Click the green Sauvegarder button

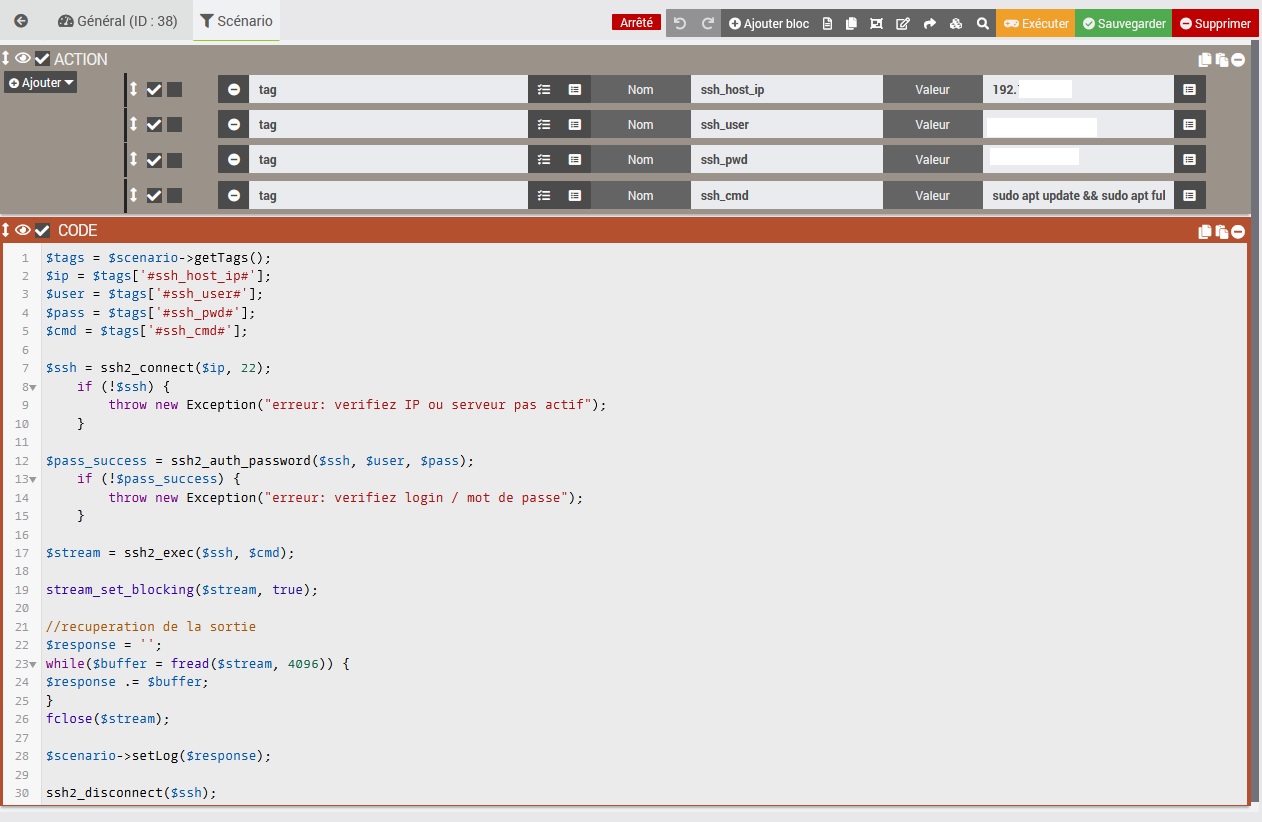point(1123,23)
